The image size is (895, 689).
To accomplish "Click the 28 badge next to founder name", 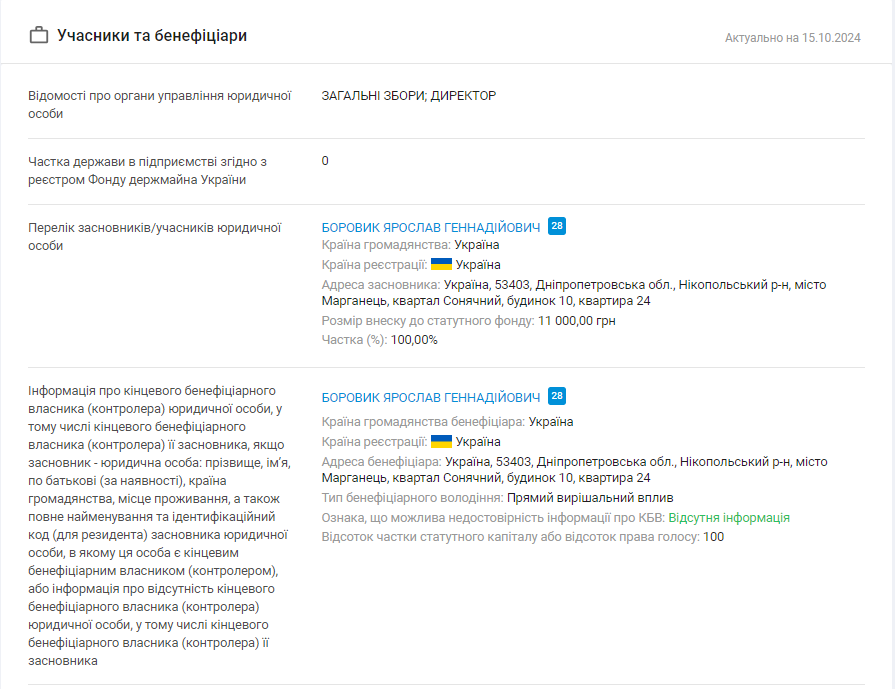I will [557, 226].
